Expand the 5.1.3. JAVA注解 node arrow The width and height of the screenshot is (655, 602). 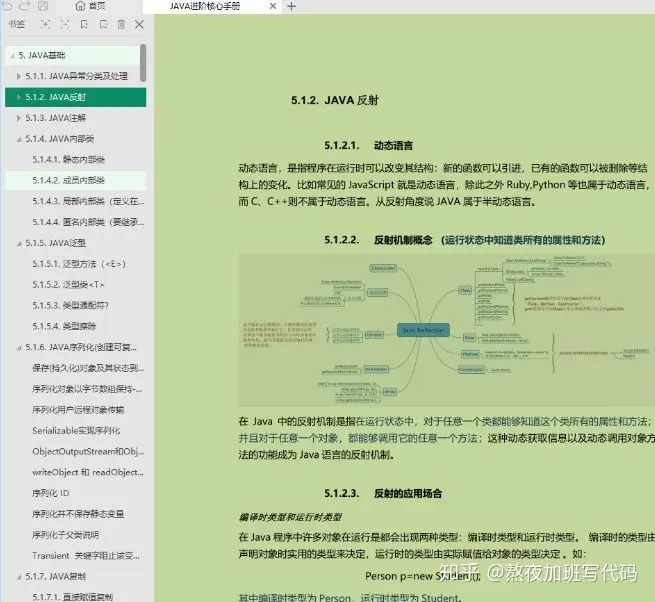[x=19, y=118]
